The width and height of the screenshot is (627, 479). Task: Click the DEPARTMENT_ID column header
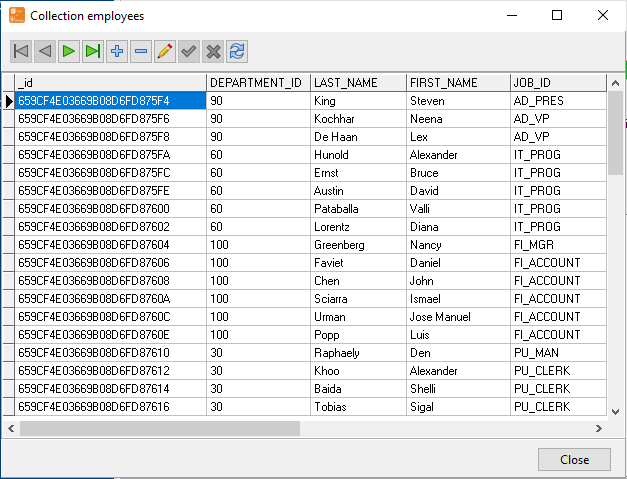258,83
